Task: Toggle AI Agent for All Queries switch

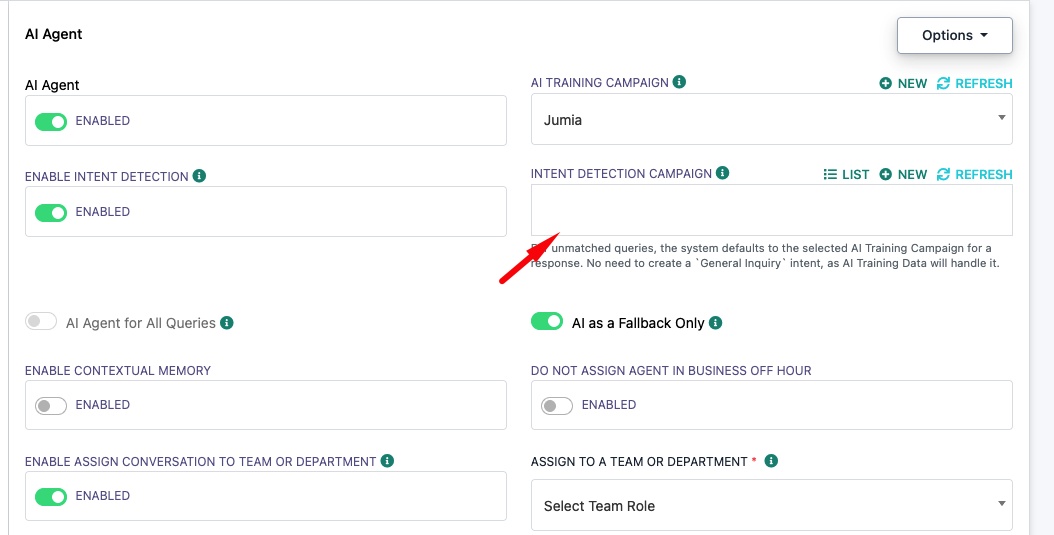Action: coord(41,321)
